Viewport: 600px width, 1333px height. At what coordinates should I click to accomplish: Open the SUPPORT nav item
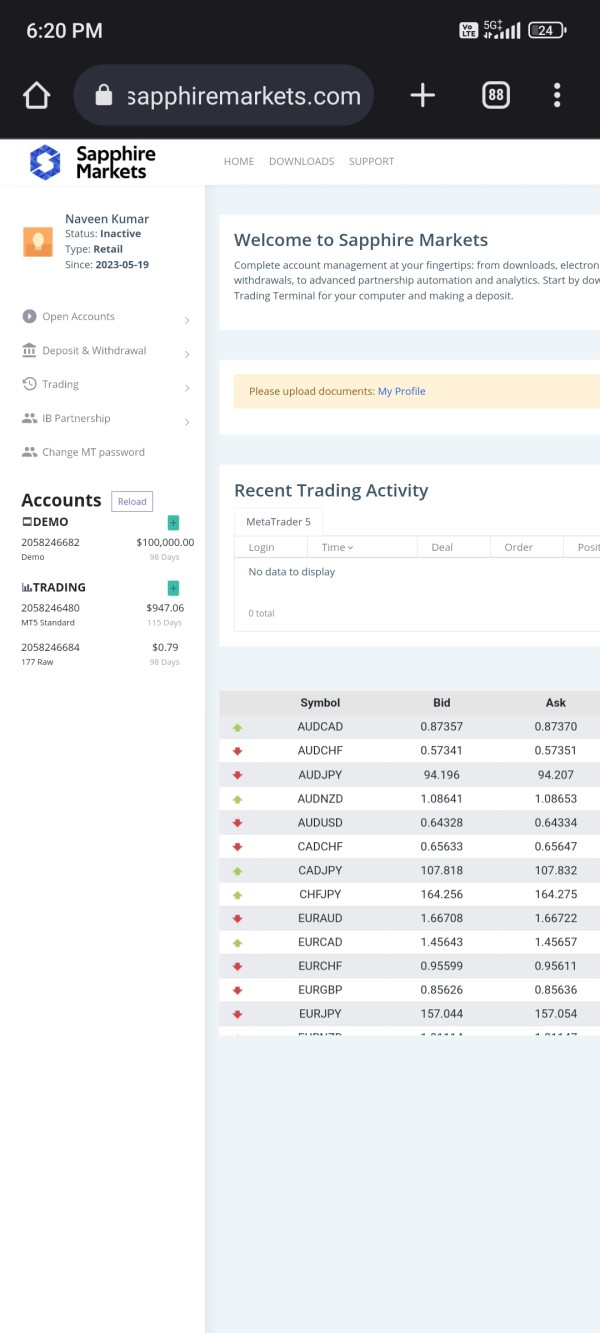(x=371, y=162)
